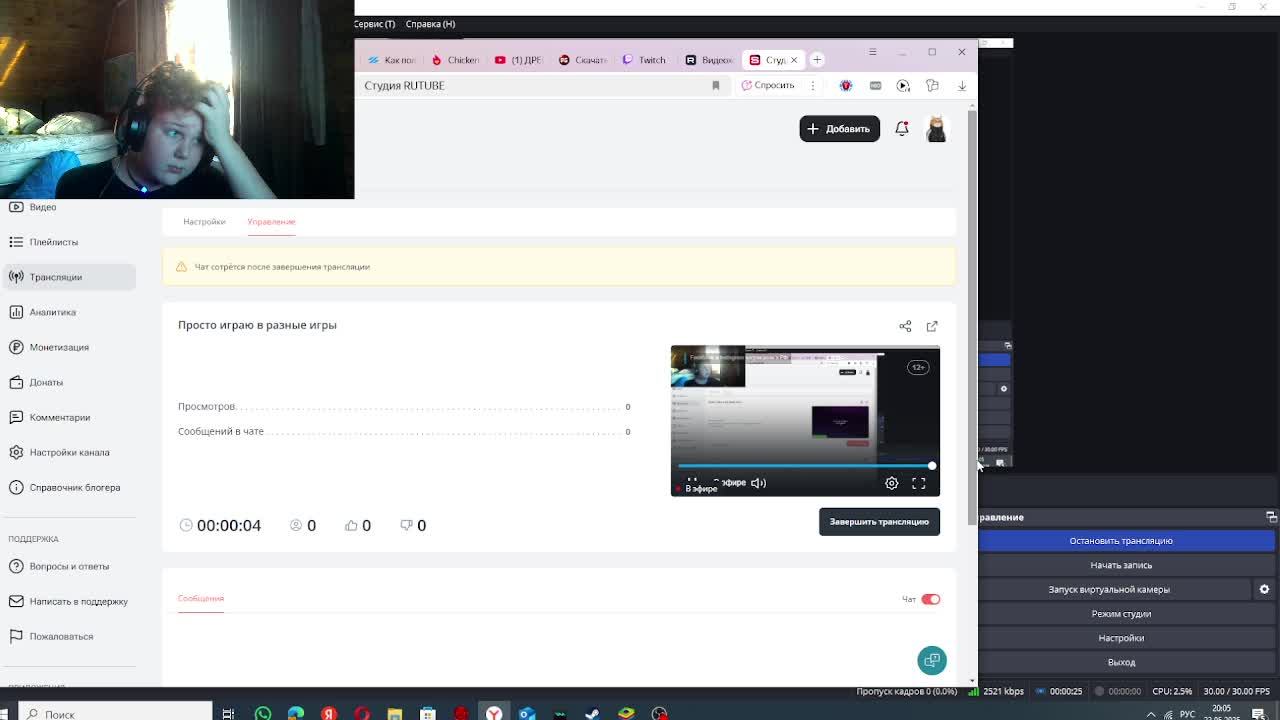Open the Yandex browser menu icon
The height and width of the screenshot is (720, 1280).
pyautogui.click(x=872, y=52)
